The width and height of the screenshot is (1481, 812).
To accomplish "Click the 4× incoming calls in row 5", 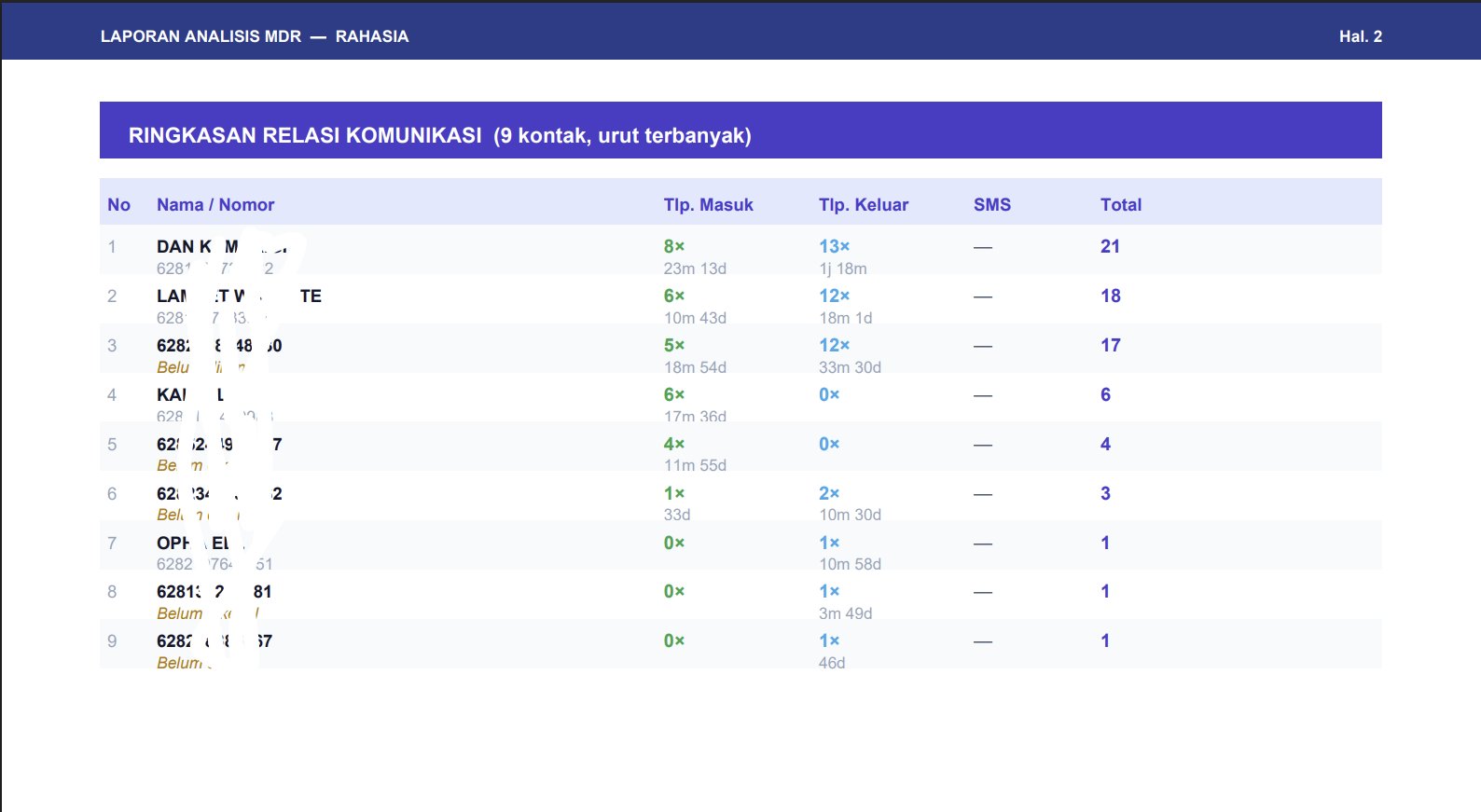I will pyautogui.click(x=673, y=445).
